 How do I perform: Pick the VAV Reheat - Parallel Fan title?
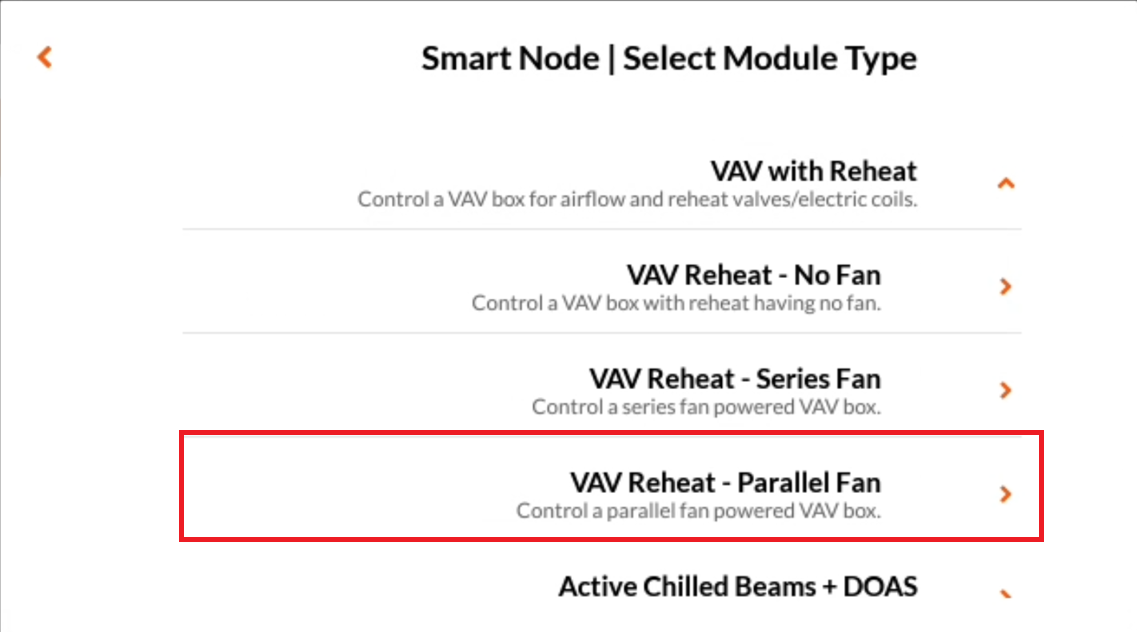coord(725,483)
